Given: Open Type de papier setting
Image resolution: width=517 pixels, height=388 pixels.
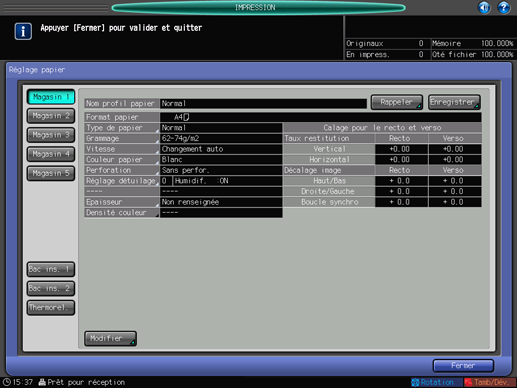Looking at the screenshot, I should (x=122, y=128).
